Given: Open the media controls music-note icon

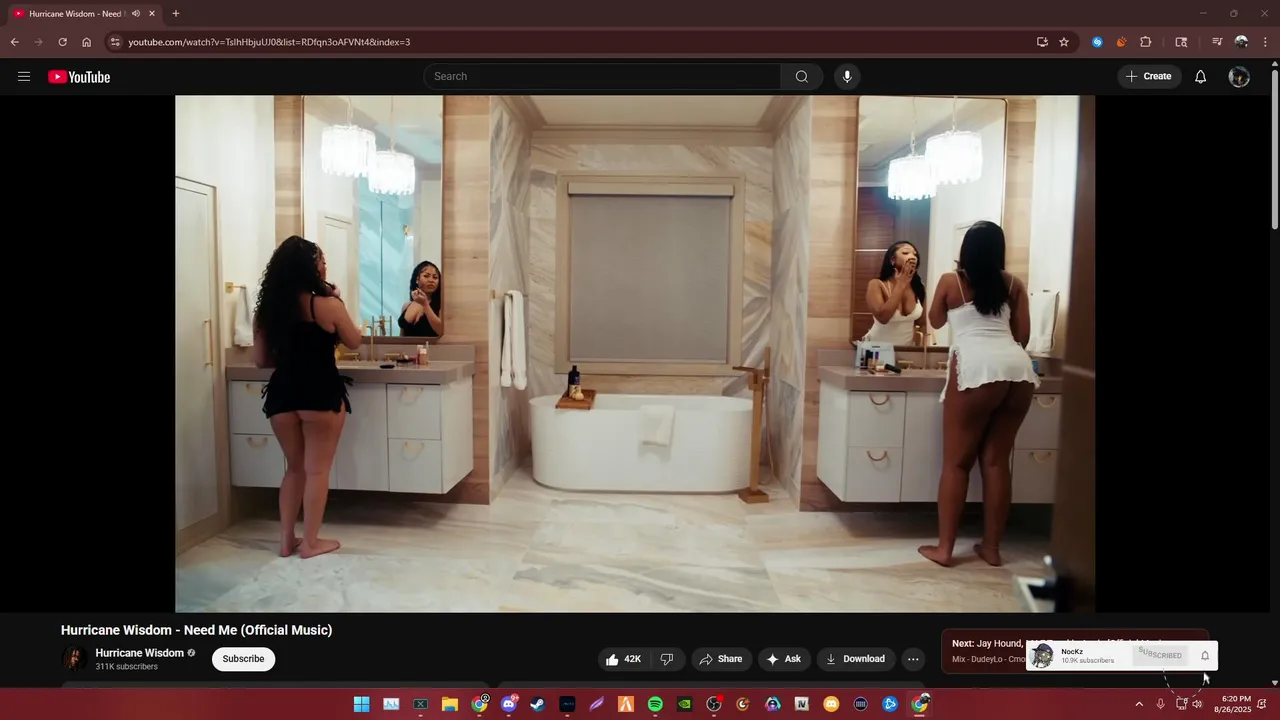Looking at the screenshot, I should pos(1217,42).
